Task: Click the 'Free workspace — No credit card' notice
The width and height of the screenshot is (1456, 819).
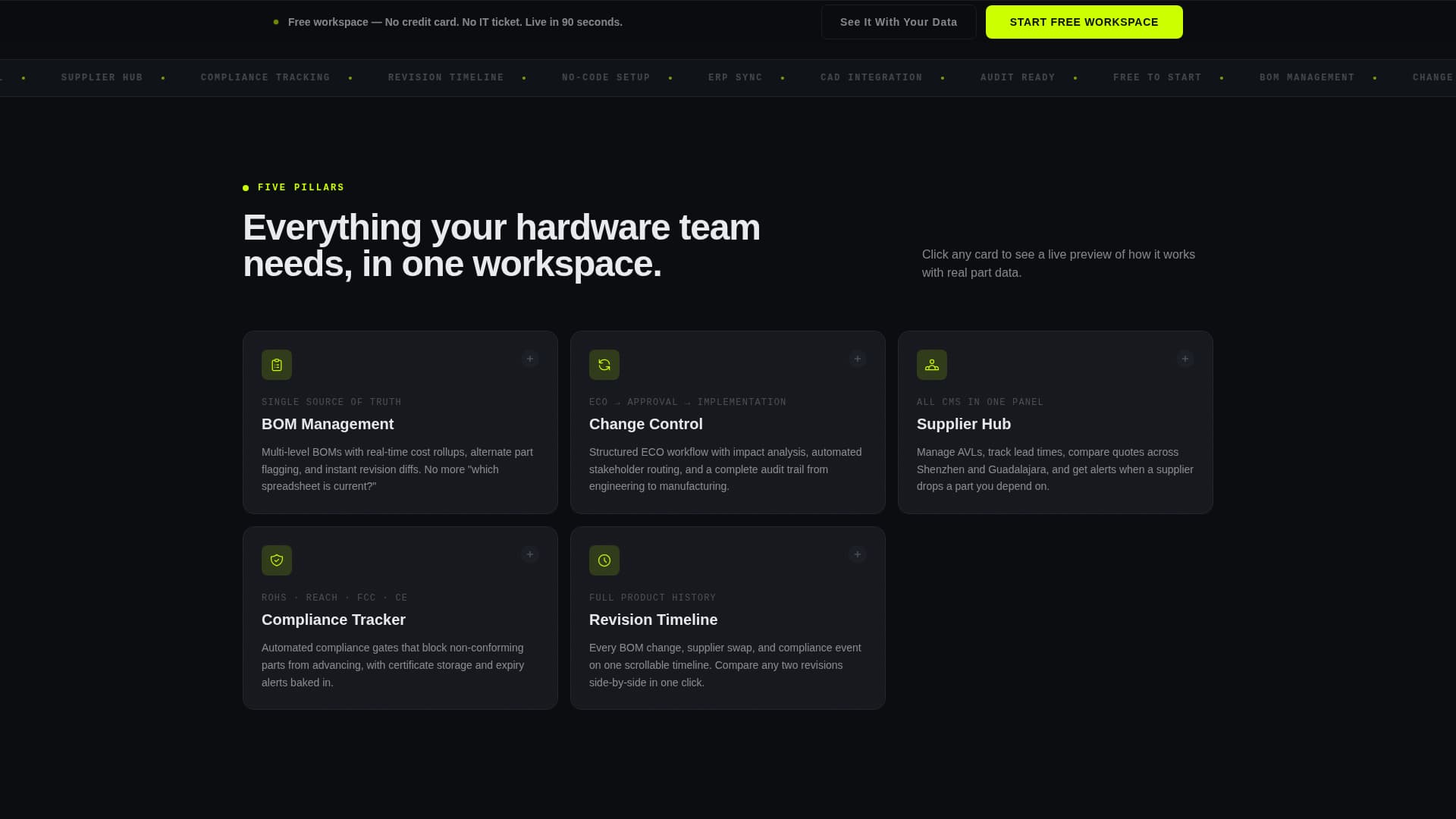Action: pyautogui.click(x=455, y=22)
